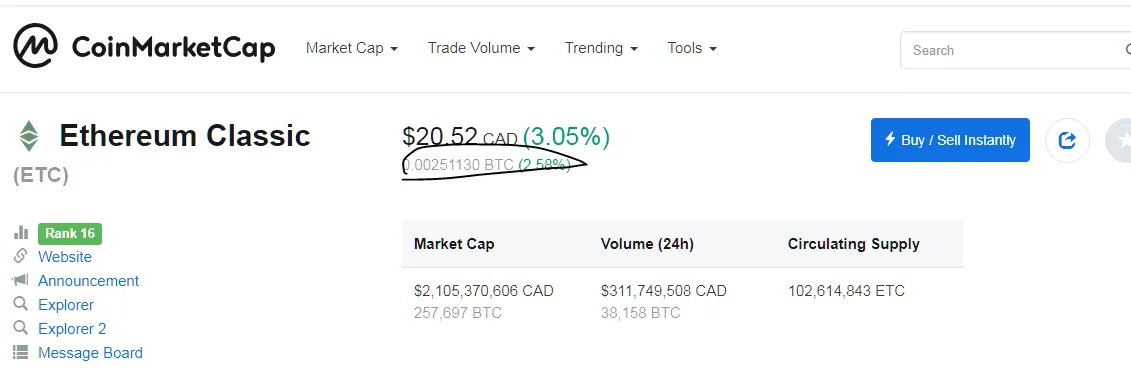1131x369 pixels.
Task: Open the Website link
Action: [x=65, y=257]
